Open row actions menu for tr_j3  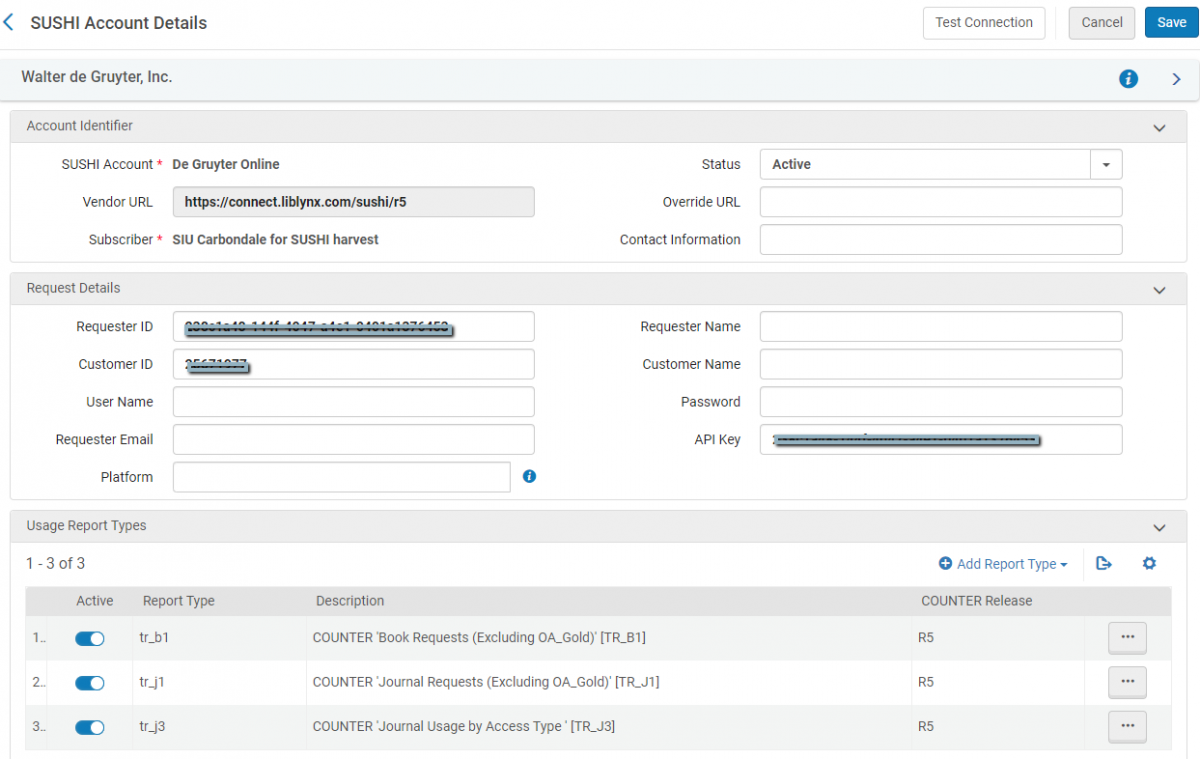point(1127,727)
